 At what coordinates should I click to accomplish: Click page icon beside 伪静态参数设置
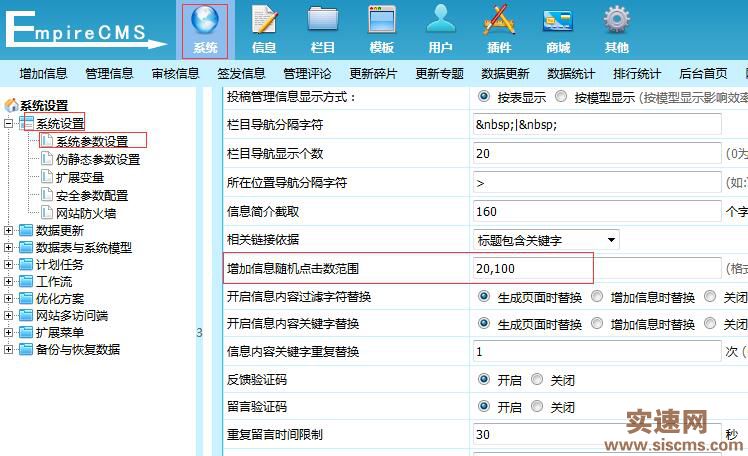(x=47, y=158)
